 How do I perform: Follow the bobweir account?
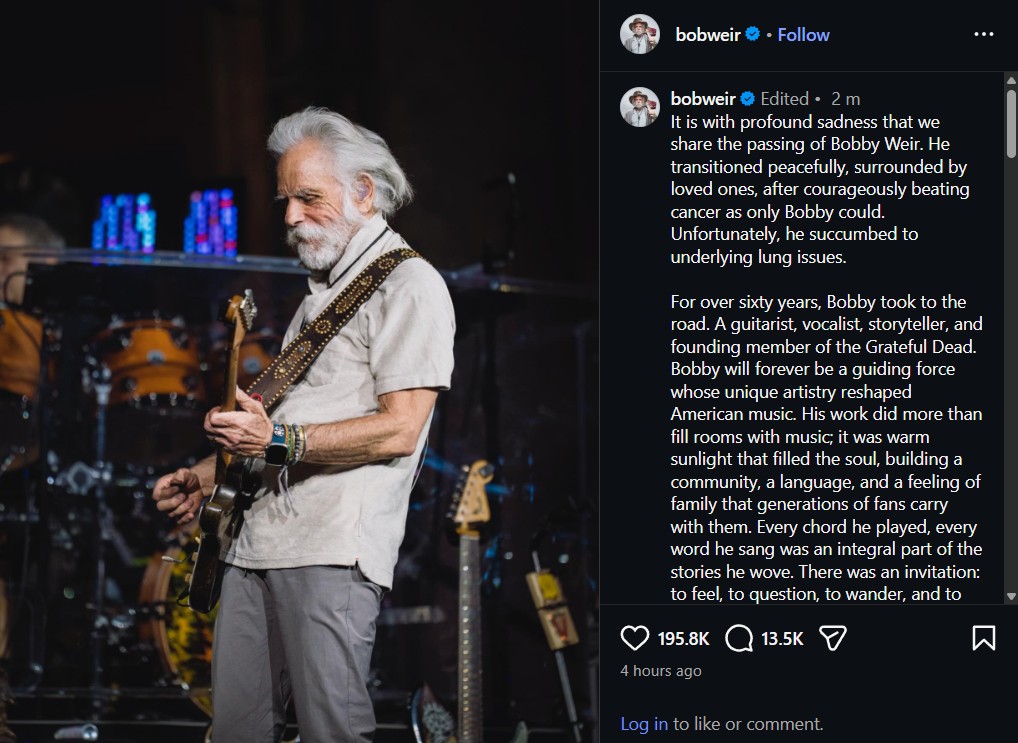803,35
